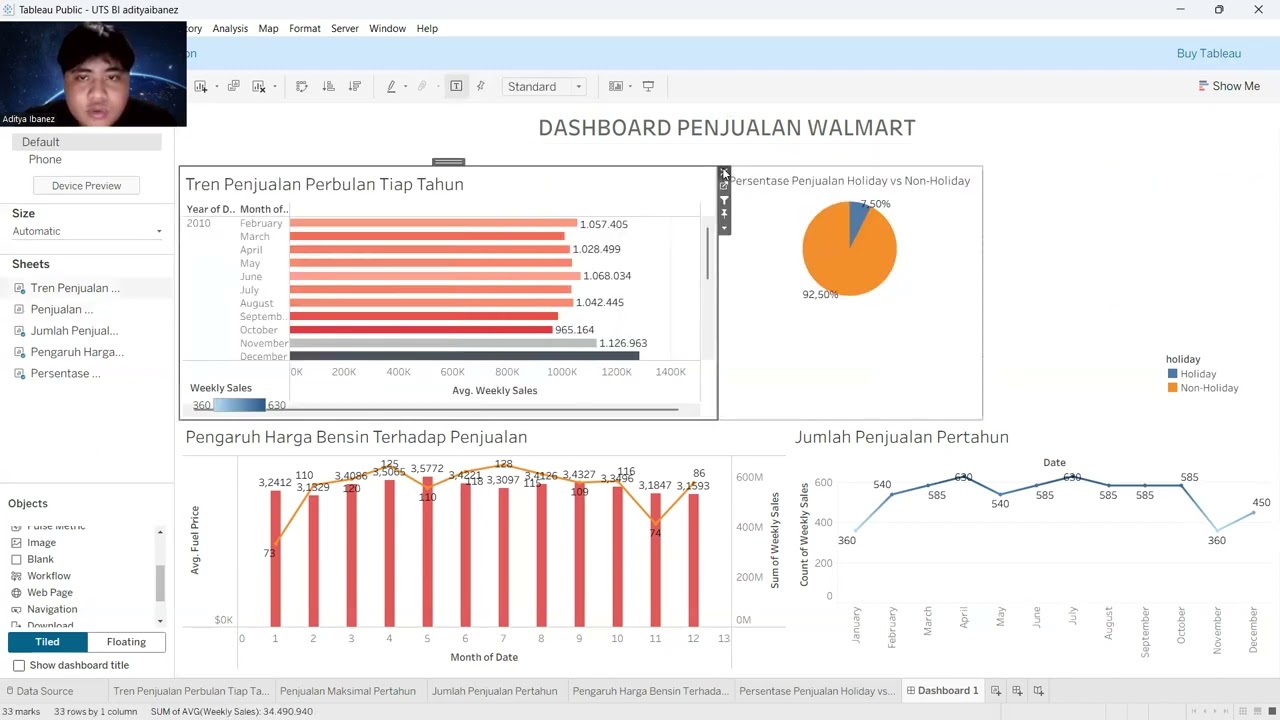Viewport: 1280px width, 720px height.
Task: Click the Buy Tableau link
Action: coord(1208,54)
